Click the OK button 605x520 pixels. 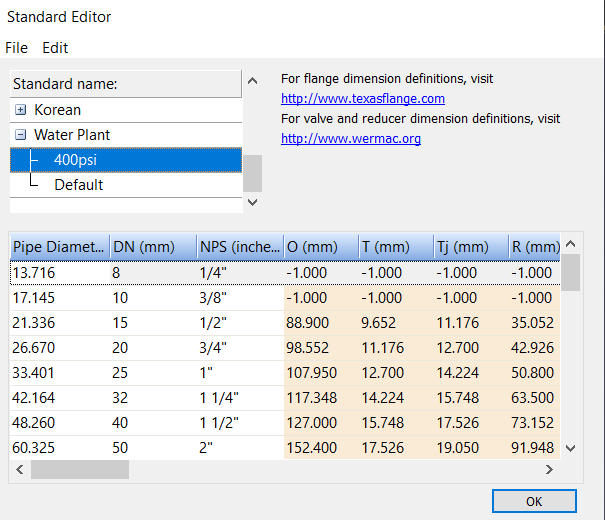[x=534, y=501]
